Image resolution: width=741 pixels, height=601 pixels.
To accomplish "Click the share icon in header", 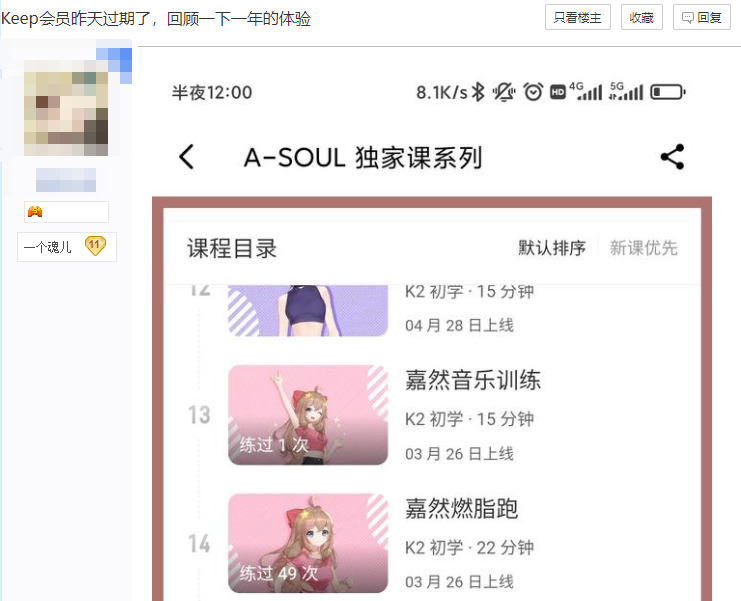I will 672,157.
